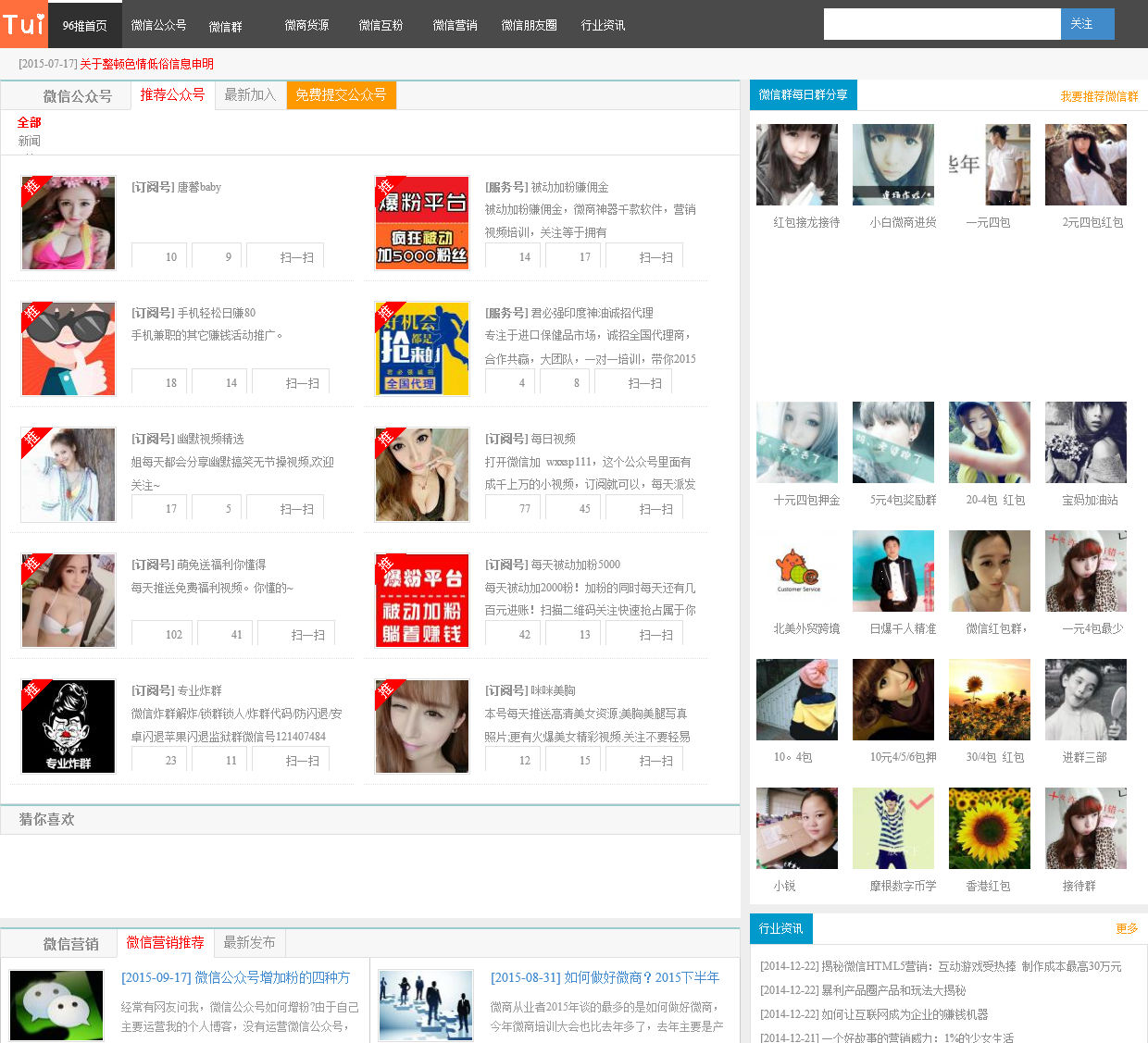Image resolution: width=1148 pixels, height=1043 pixels.
Task: Click the Tui site logo
Action: [24, 24]
